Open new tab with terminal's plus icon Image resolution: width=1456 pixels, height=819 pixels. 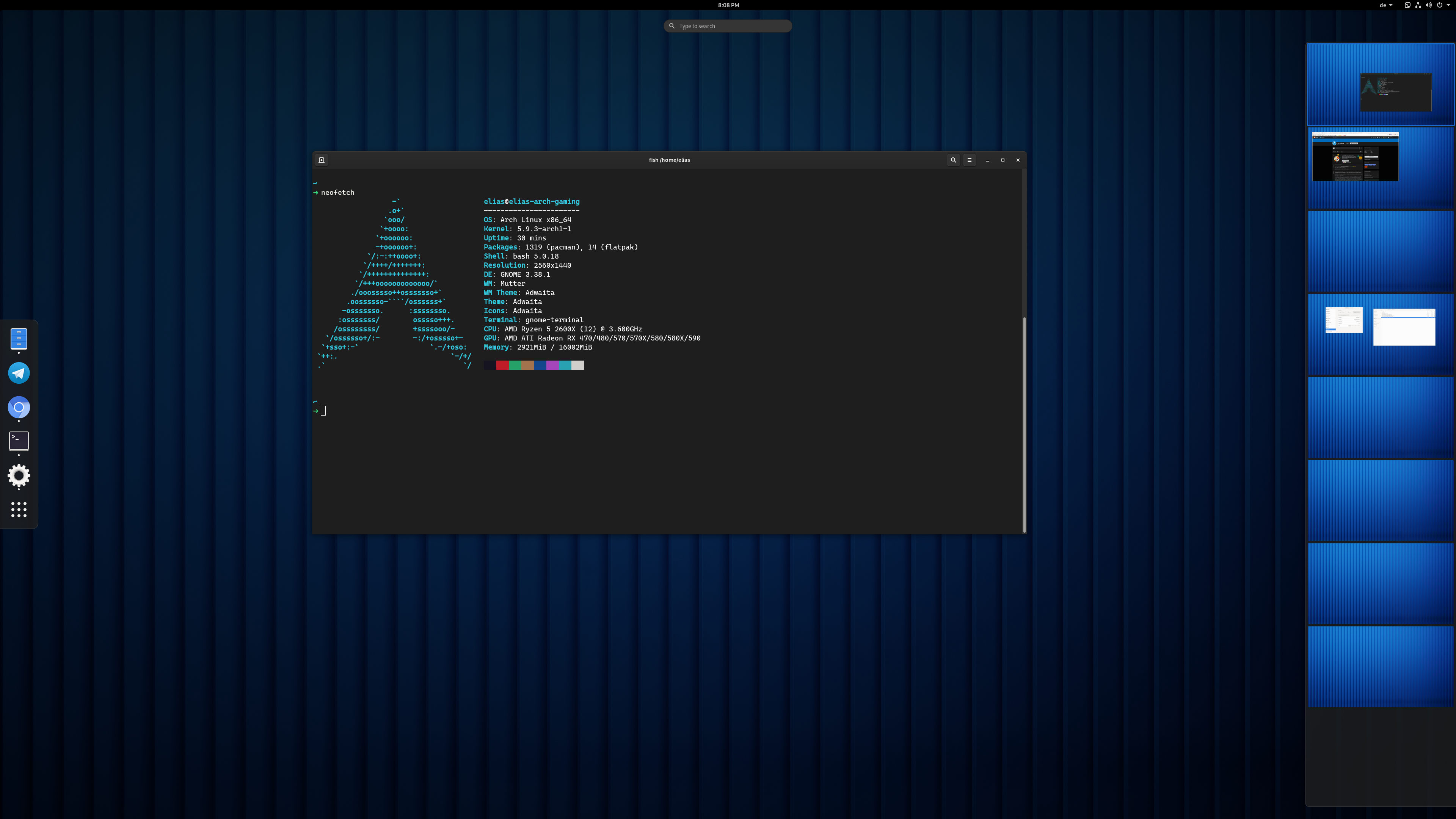point(322,160)
